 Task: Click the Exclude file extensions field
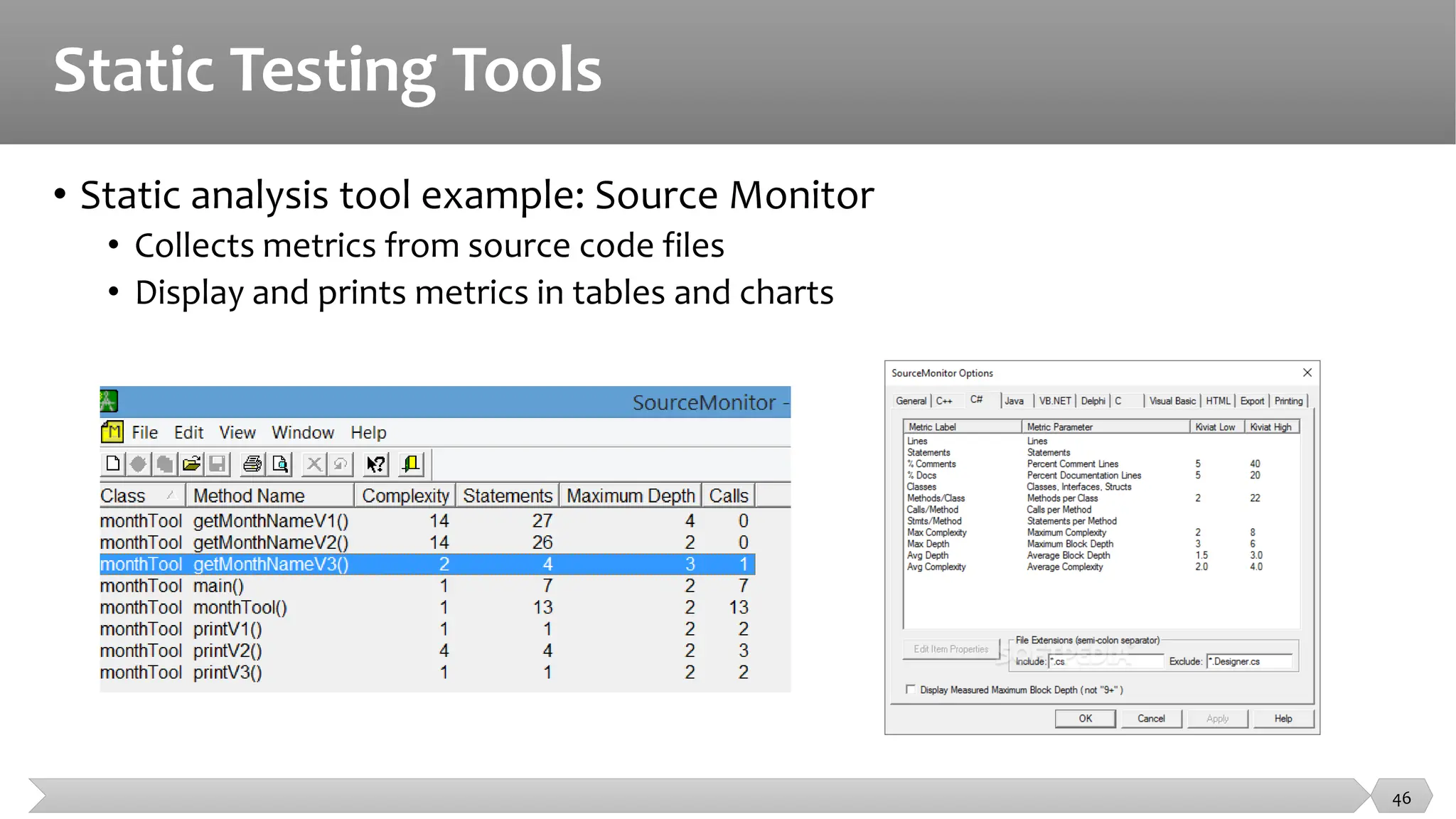[x=1250, y=661]
